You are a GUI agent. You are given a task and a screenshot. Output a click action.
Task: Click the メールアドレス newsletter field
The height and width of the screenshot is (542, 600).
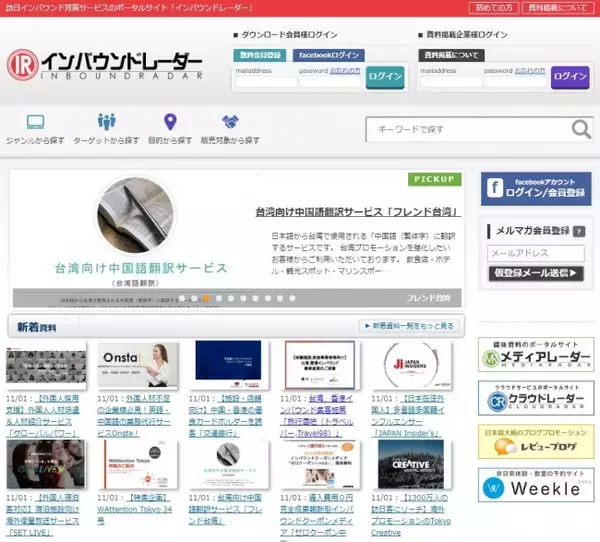(x=536, y=253)
